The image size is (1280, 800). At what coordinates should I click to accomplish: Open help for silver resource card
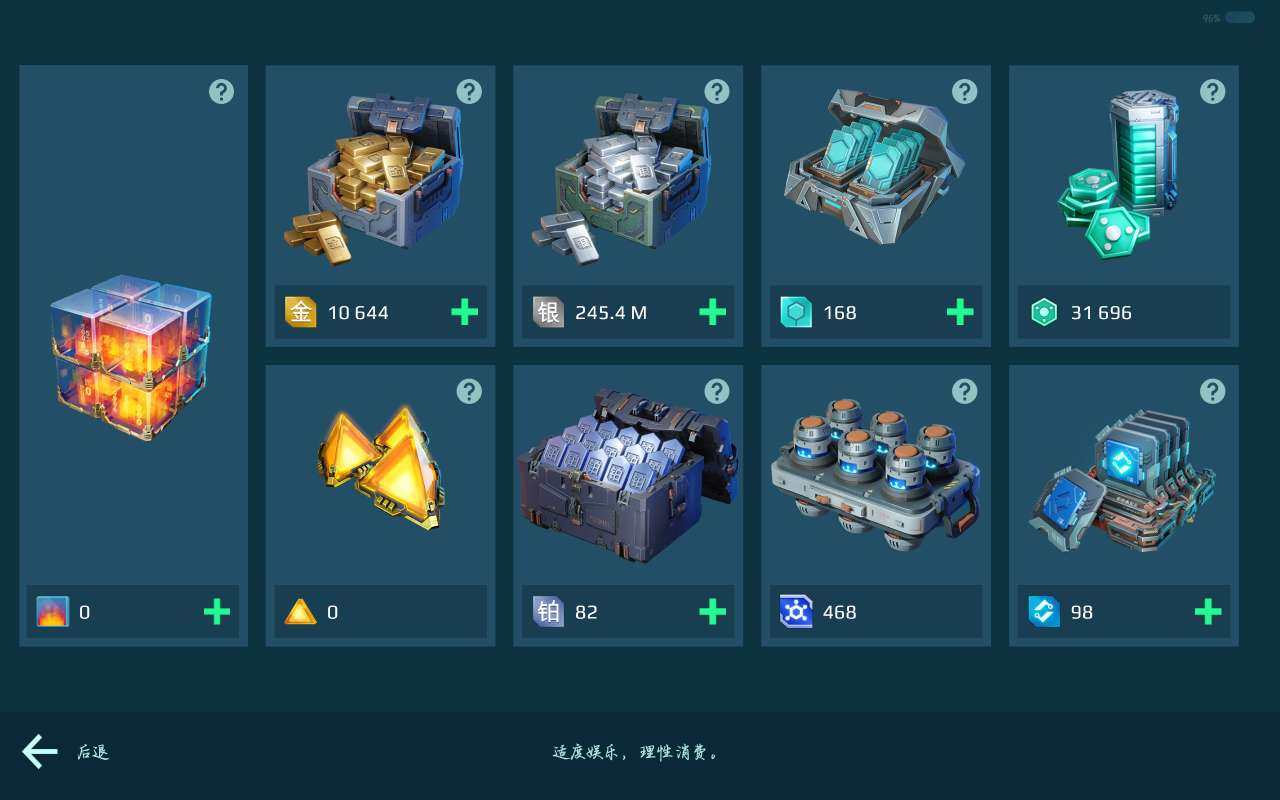coord(717,92)
